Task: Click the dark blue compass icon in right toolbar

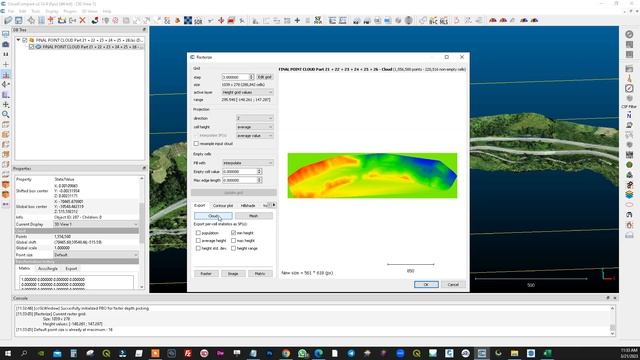Action: click(629, 88)
